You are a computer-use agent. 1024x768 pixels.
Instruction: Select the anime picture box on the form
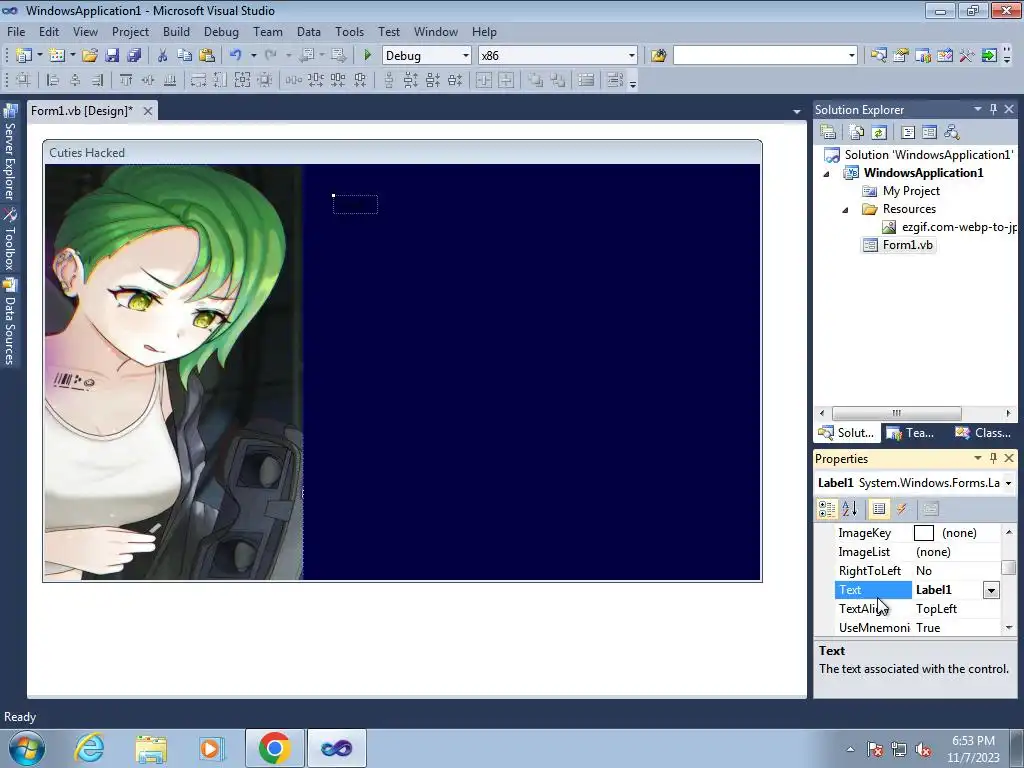pyautogui.click(x=174, y=372)
